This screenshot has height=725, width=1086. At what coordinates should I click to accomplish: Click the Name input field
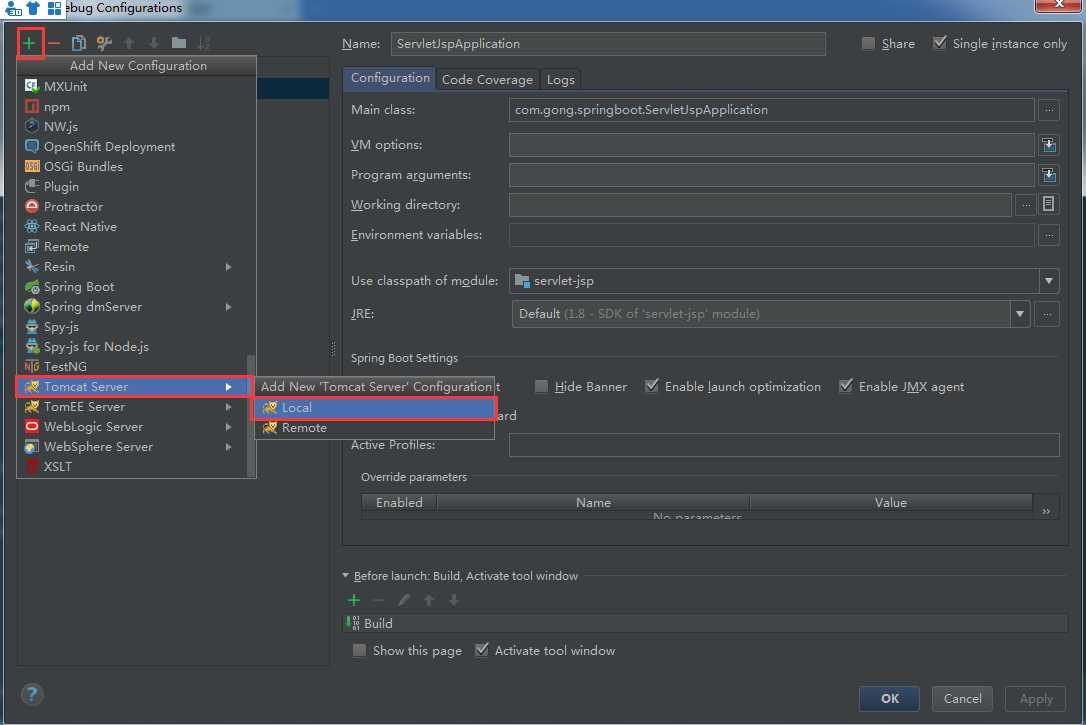point(607,44)
